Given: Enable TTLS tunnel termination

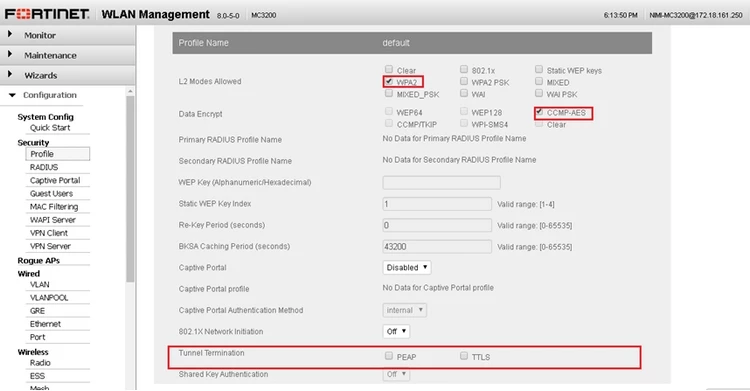Looking at the screenshot, I should 464,356.
